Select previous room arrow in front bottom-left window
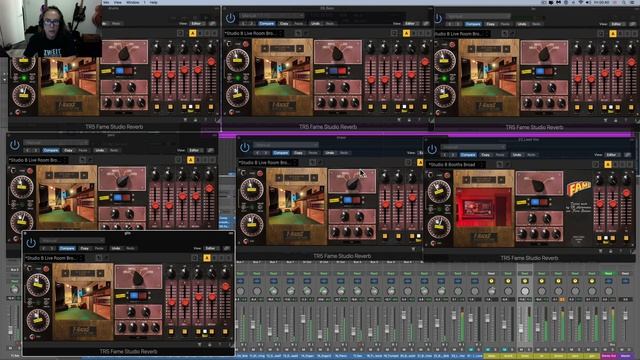This screenshot has width=640, height=360. (65, 273)
